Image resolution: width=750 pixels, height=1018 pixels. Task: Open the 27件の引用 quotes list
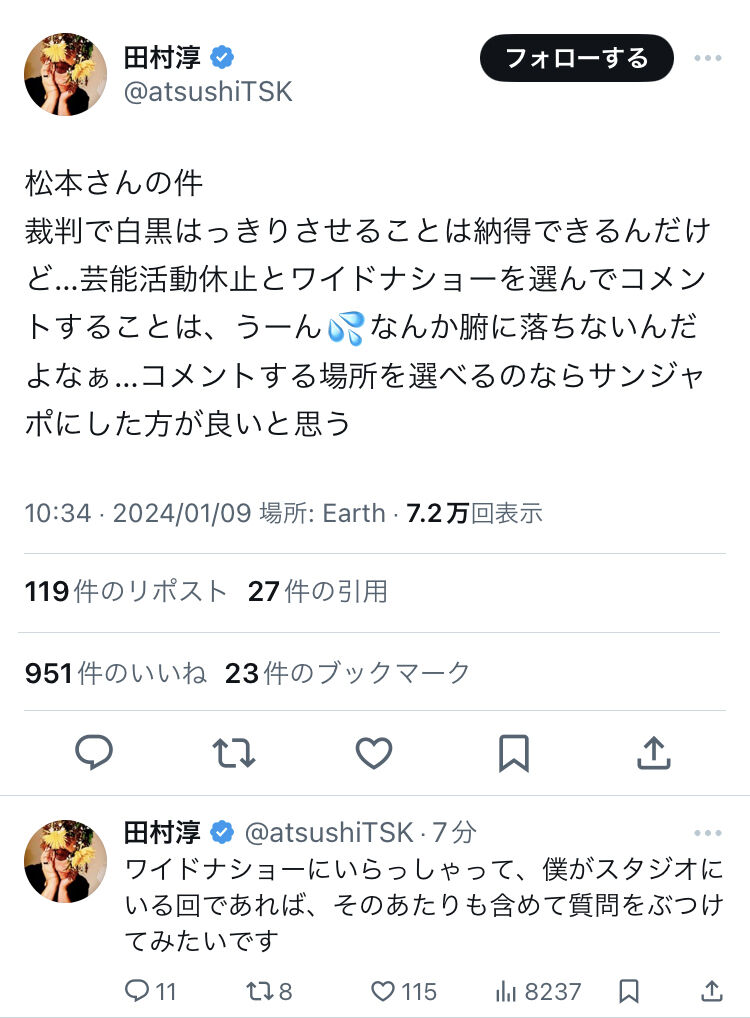point(317,592)
